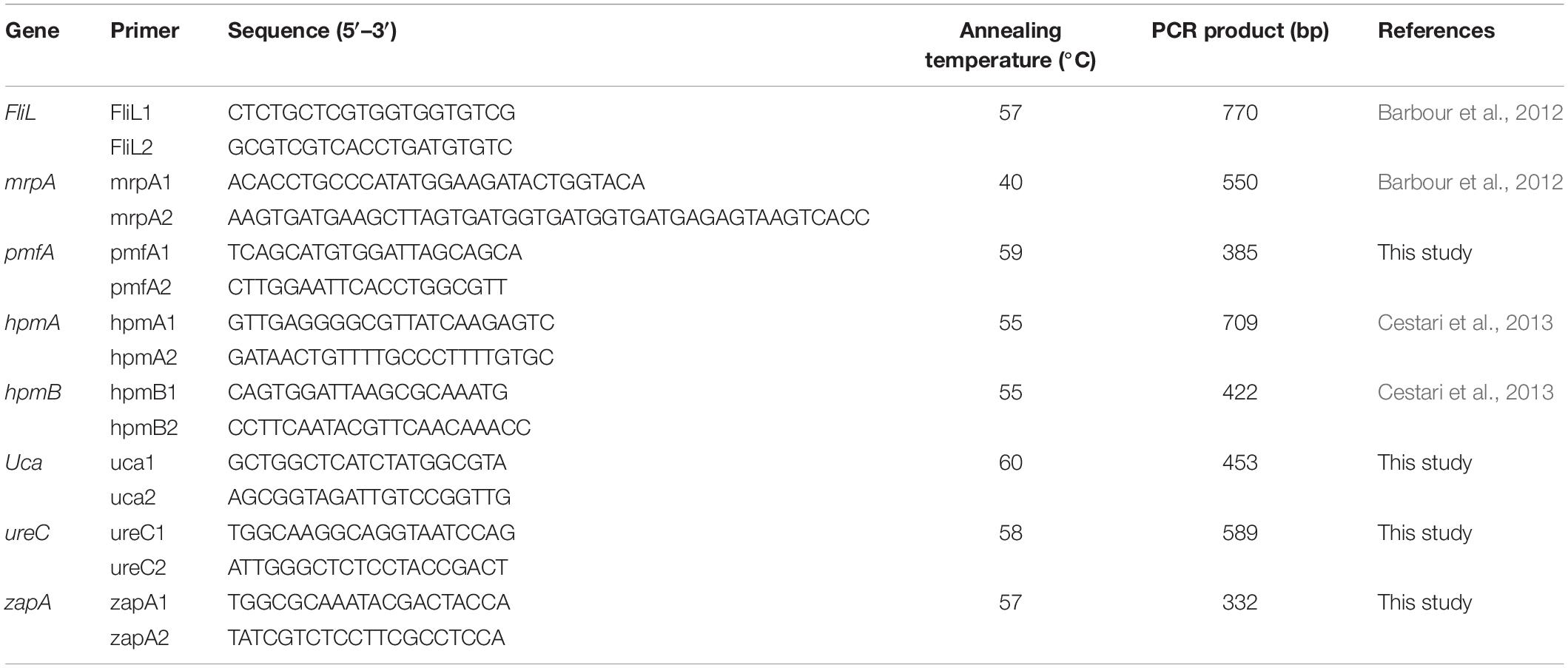Open the Cestari et al., 2013 reference for hpmB
Screen dimensions: 1568x668
coord(1464,392)
